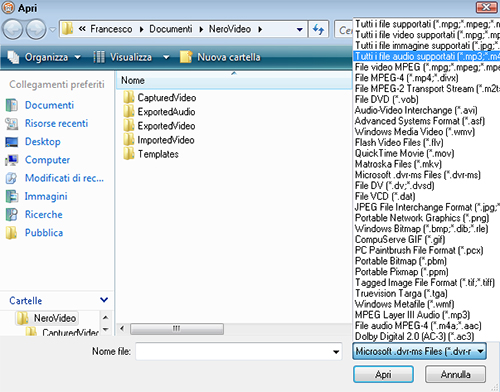
Task: Choose Tutti i file immagine supportati filter
Action: click(x=427, y=45)
